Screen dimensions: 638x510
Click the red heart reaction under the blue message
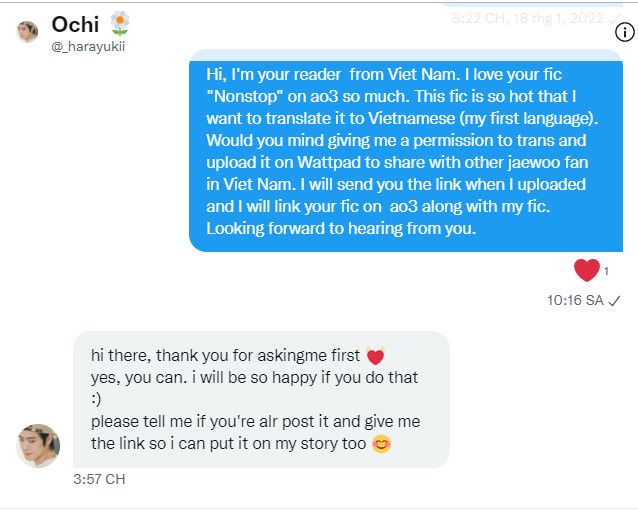pos(586,270)
